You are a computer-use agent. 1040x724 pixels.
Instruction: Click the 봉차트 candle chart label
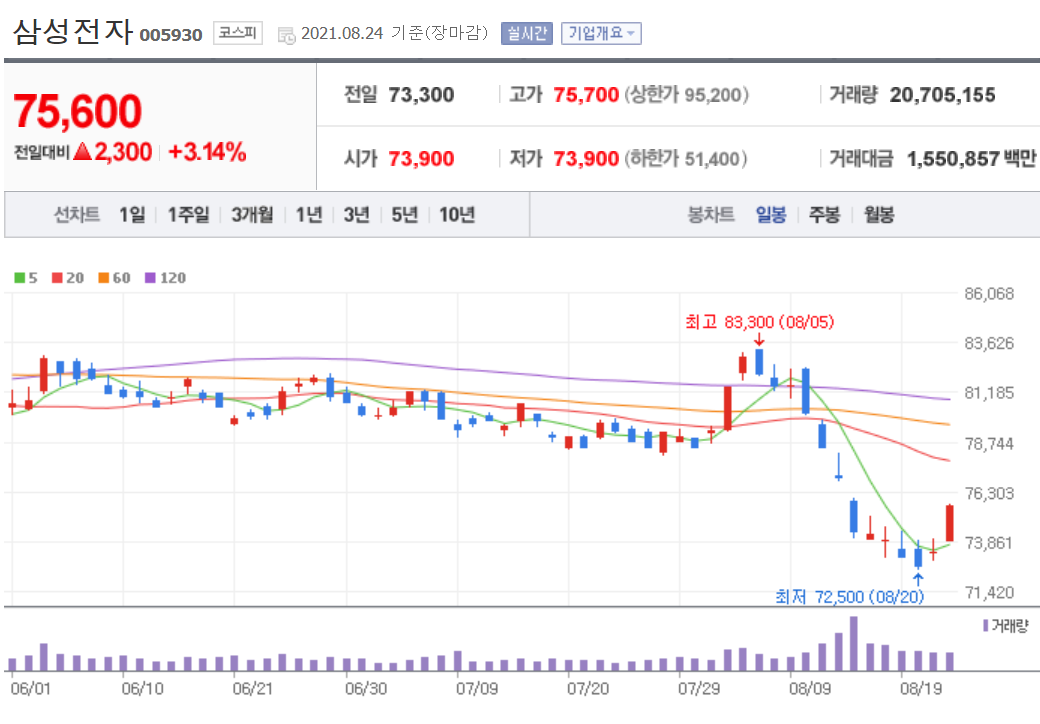[711, 215]
